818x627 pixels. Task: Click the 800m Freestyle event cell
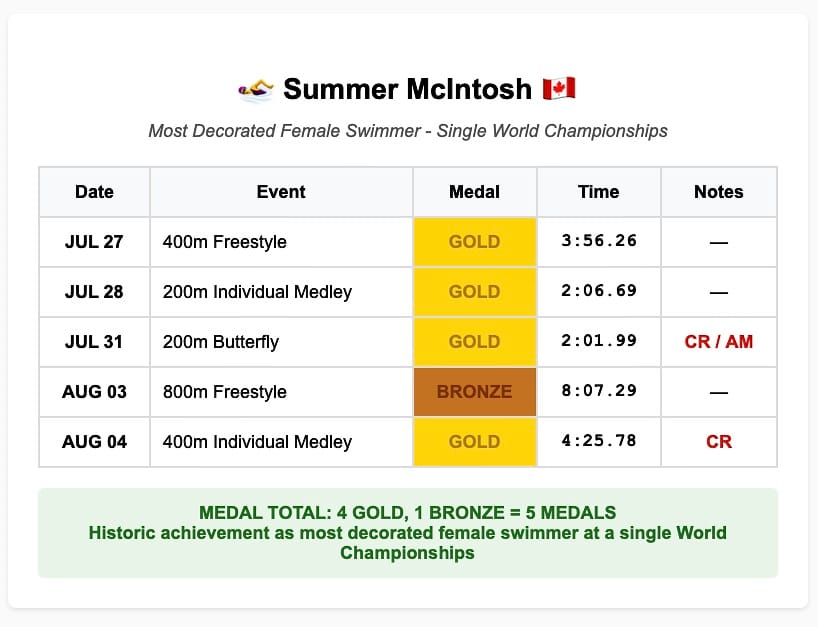pyautogui.click(x=281, y=392)
